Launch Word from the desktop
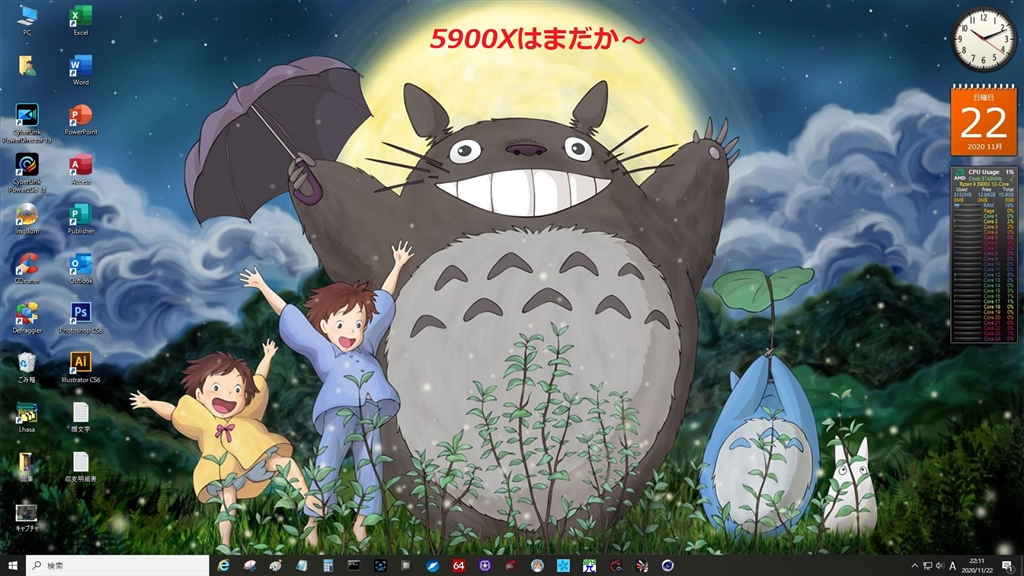 coord(80,70)
